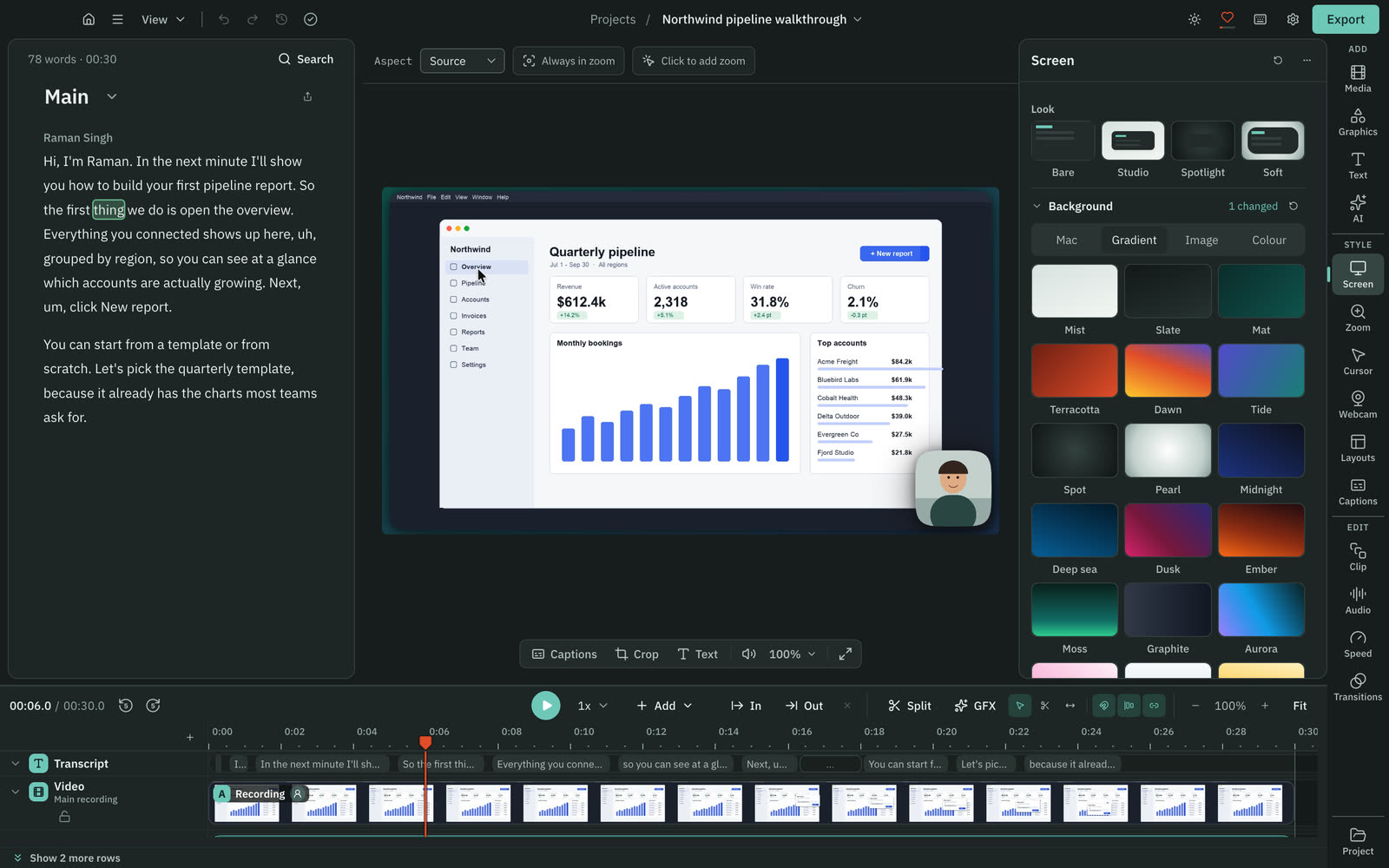The height and width of the screenshot is (868, 1389).
Task: Open the Zoom style panel
Action: tap(1358, 318)
